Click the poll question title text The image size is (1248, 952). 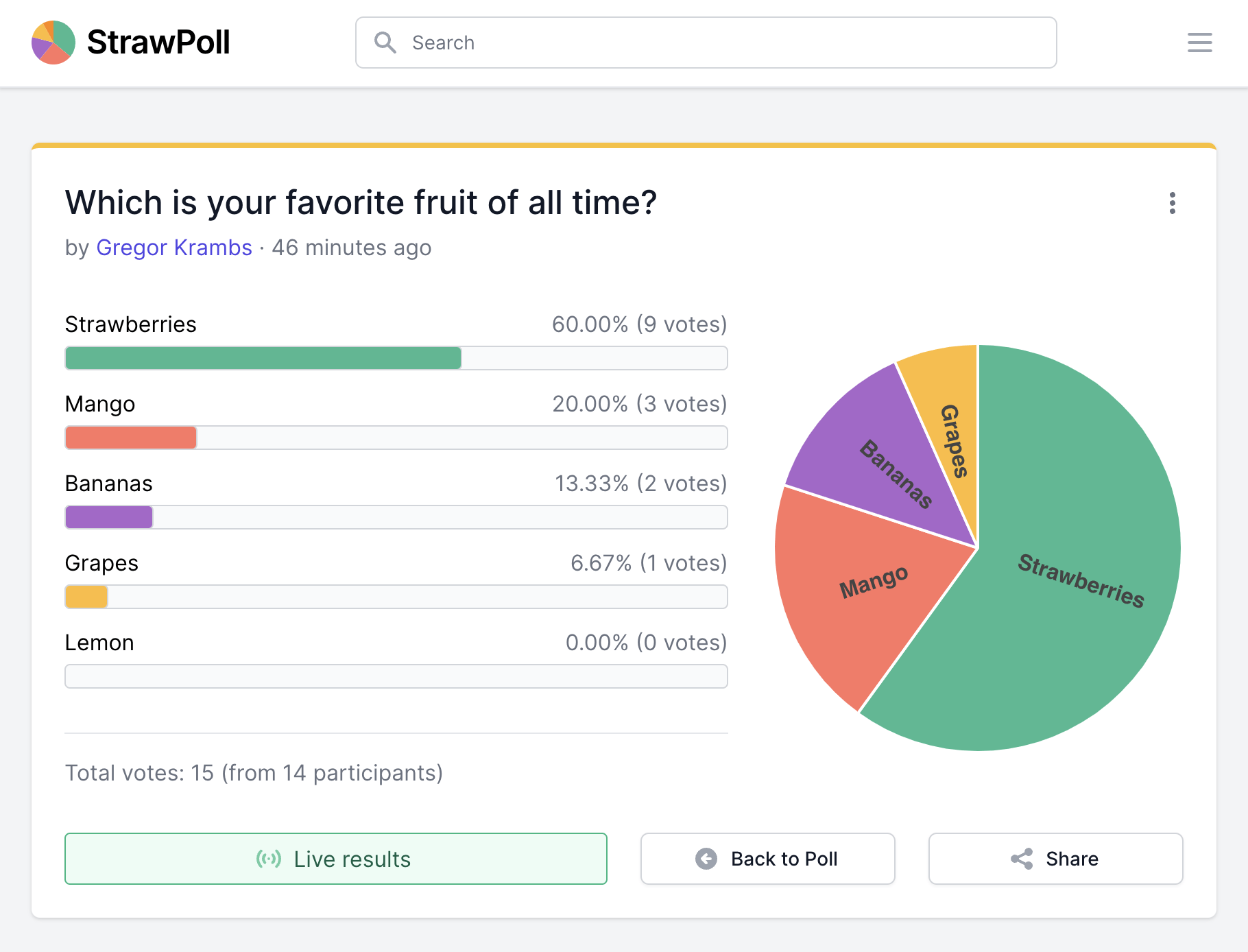(x=361, y=202)
